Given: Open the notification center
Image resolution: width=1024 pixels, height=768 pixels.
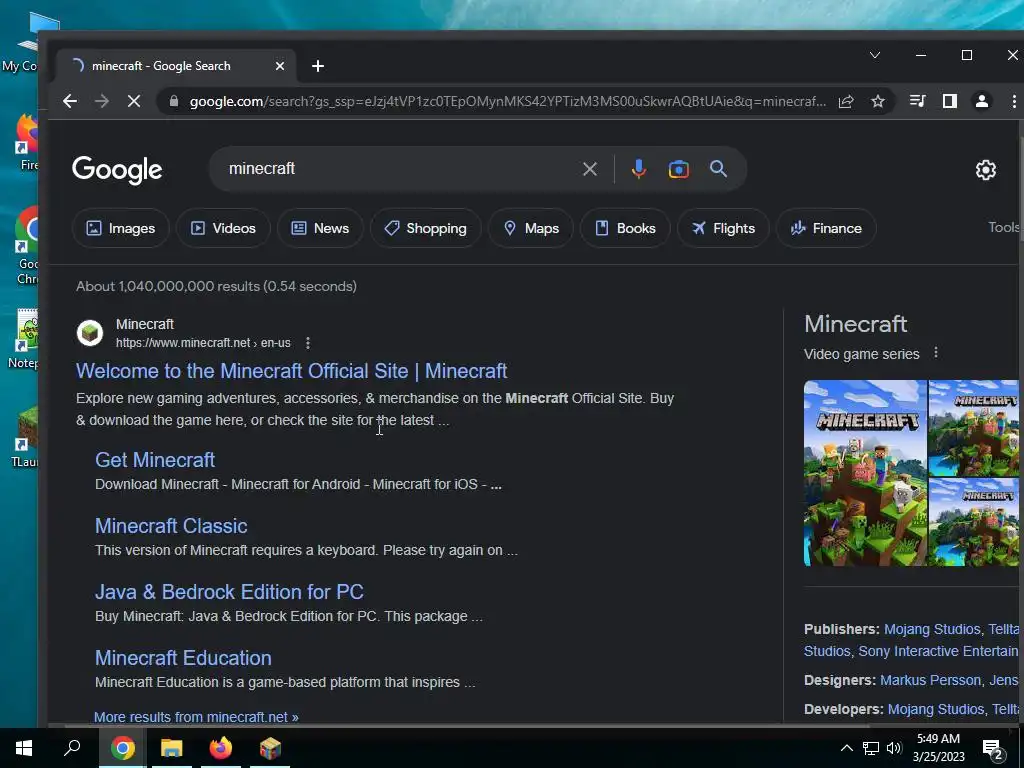Looking at the screenshot, I should tap(993, 749).
